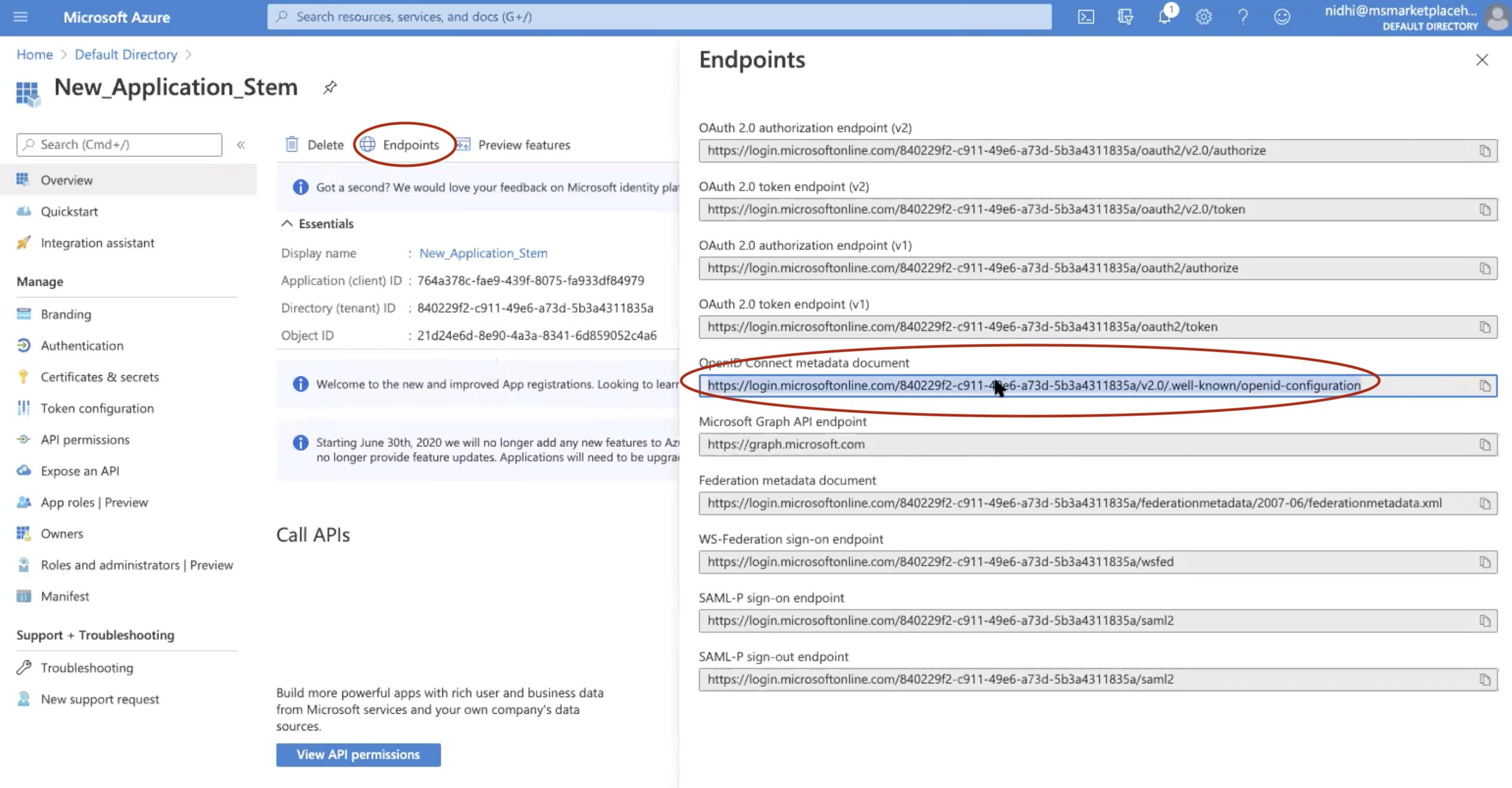Open the Help question mark
This screenshot has height=788, width=1512.
pyautogui.click(x=1243, y=17)
